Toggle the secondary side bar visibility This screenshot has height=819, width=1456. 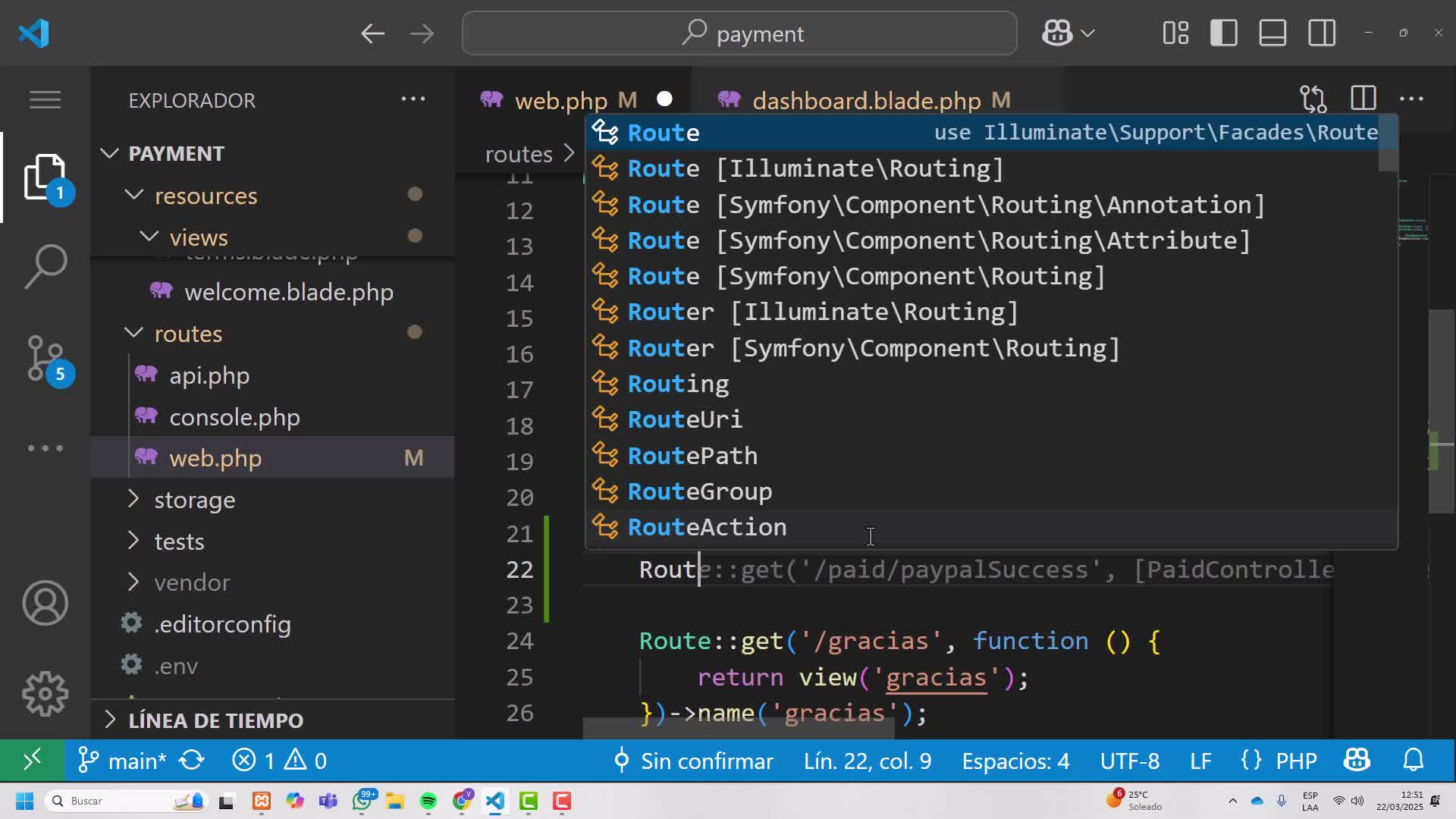(x=1321, y=33)
